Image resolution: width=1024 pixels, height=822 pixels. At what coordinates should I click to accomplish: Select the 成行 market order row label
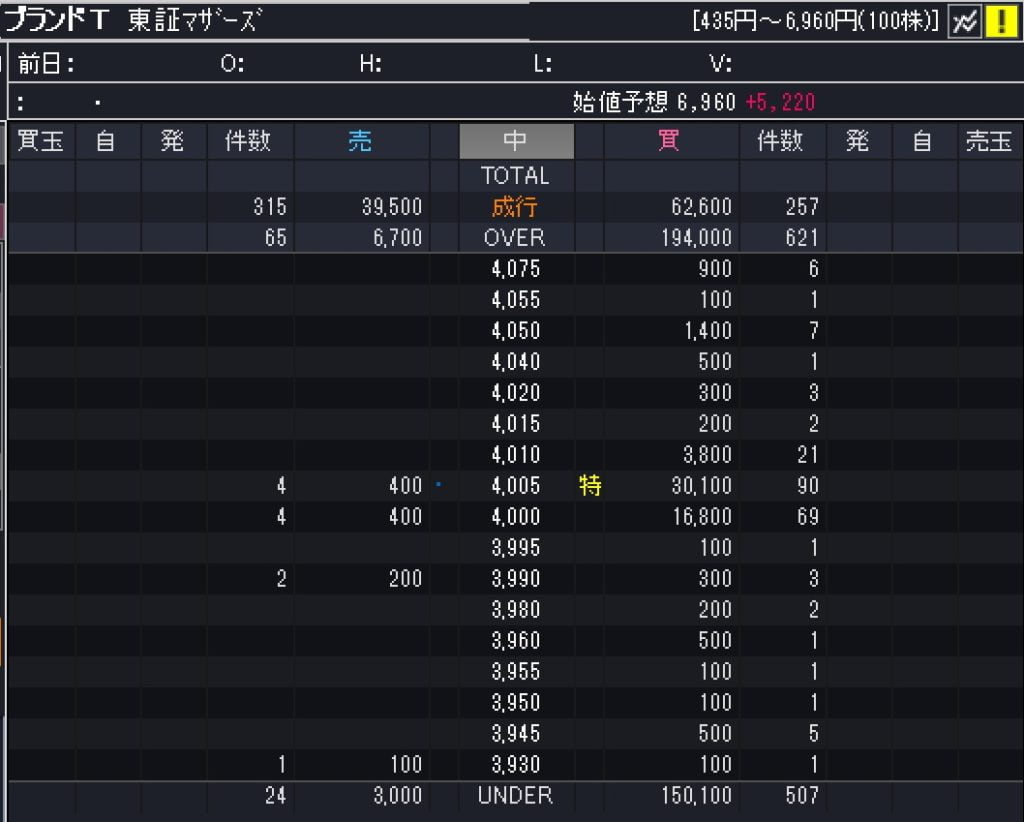516,207
